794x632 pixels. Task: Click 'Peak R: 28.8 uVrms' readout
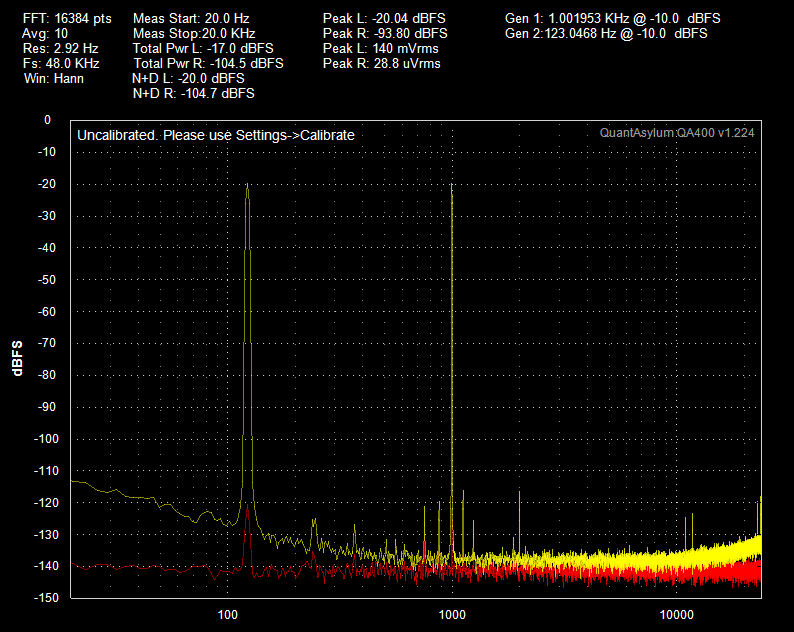[382, 63]
